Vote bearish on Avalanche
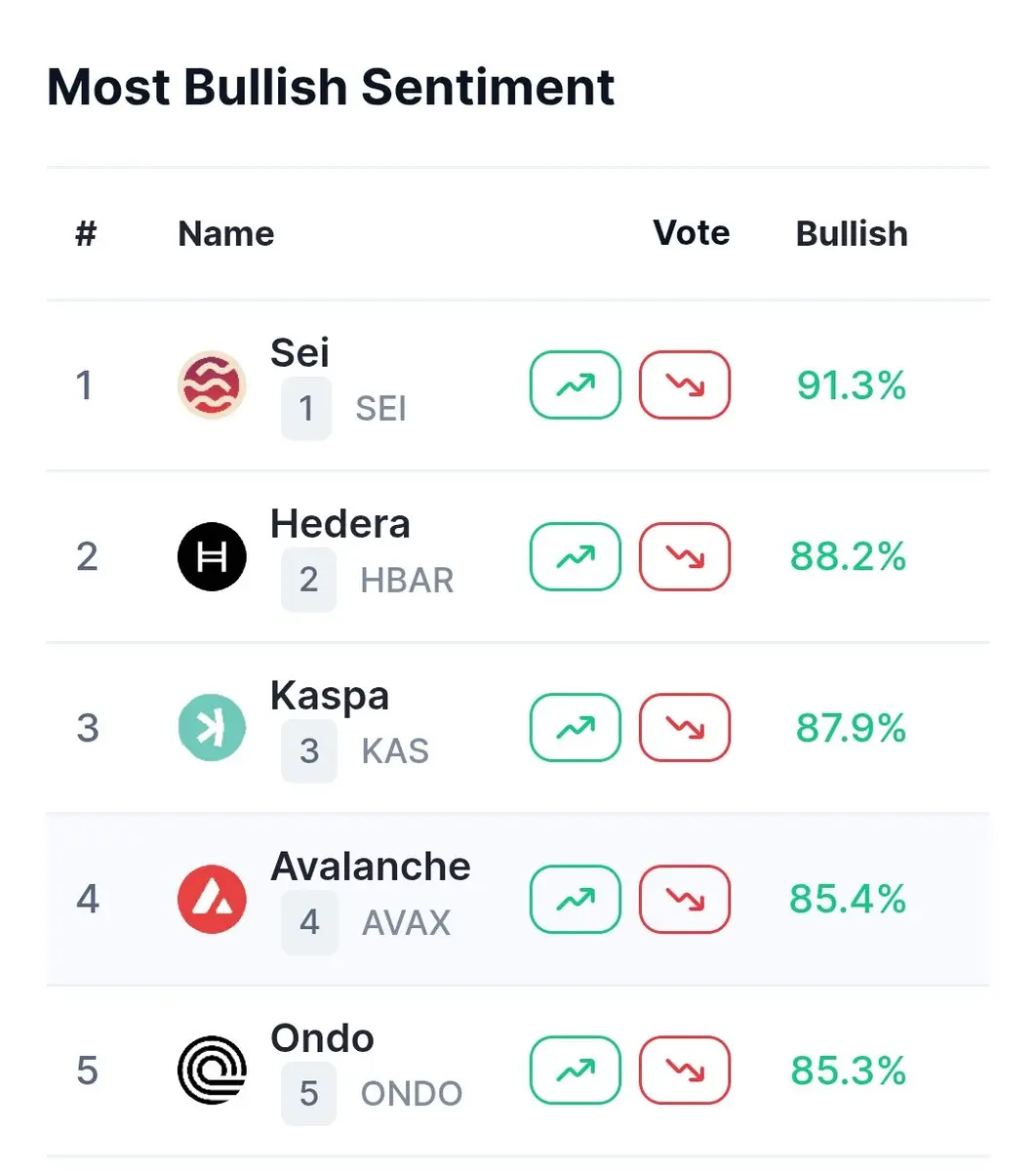The width and height of the screenshot is (1036, 1171). (685, 900)
